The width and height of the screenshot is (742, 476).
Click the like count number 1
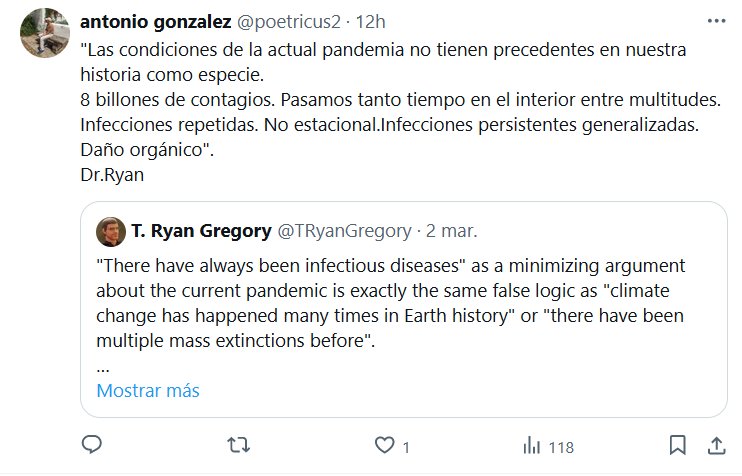pyautogui.click(x=407, y=446)
